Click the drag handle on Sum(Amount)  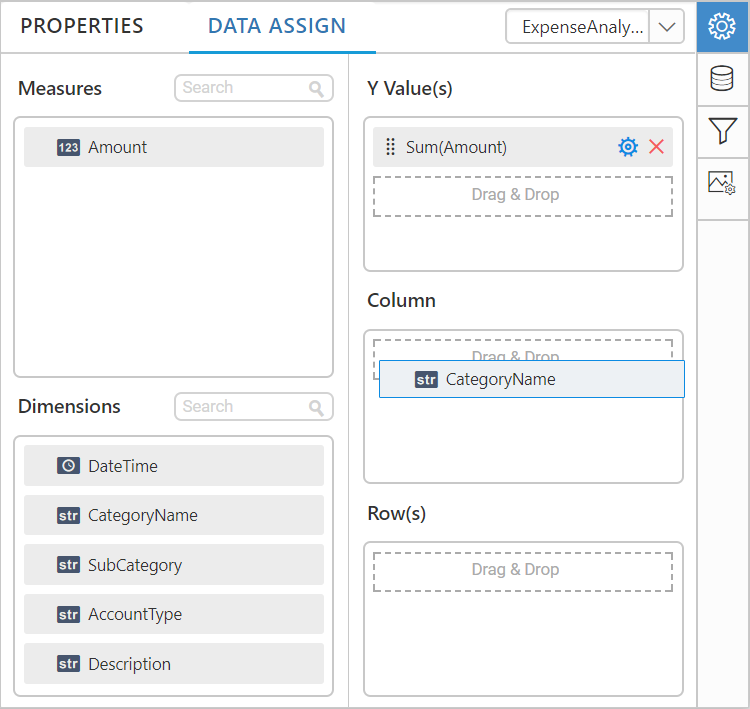coord(390,147)
